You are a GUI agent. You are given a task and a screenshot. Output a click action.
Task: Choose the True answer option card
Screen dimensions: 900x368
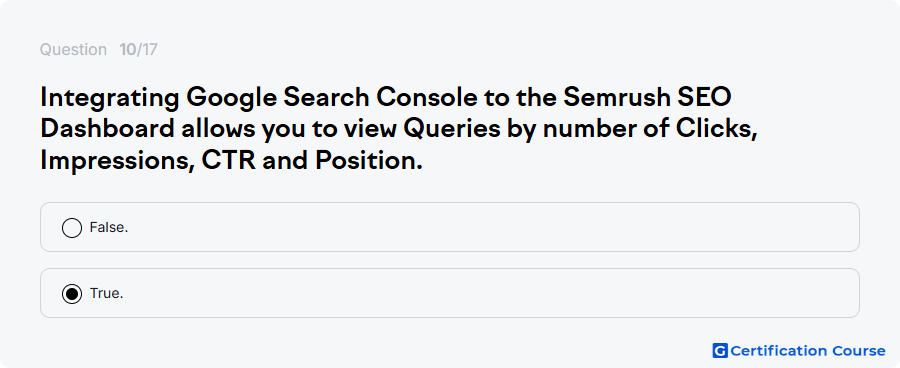coord(449,293)
